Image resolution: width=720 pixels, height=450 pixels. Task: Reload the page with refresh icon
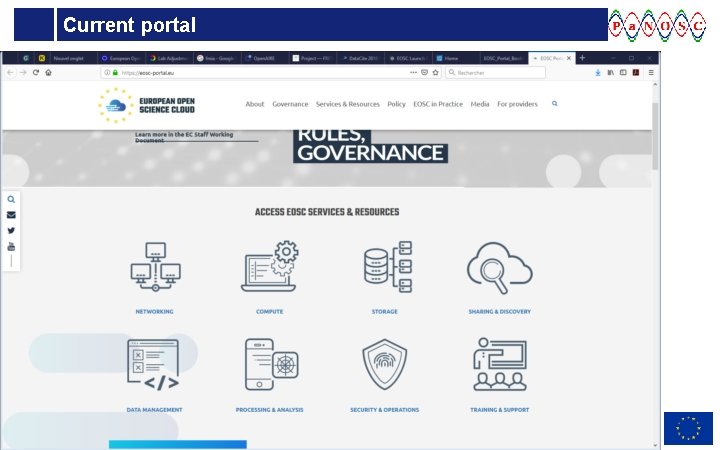pyautogui.click(x=36, y=73)
